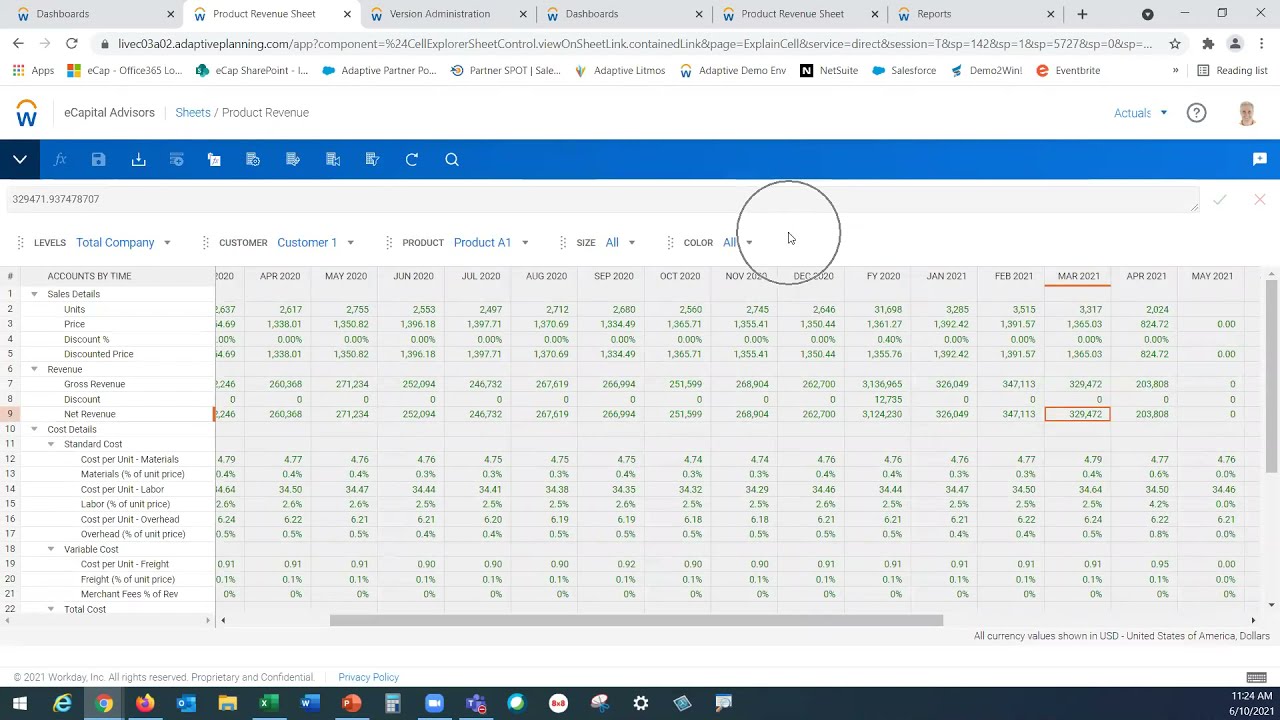This screenshot has height=720, width=1280.
Task: Click the download/export icon in toolbar
Action: coord(138,159)
